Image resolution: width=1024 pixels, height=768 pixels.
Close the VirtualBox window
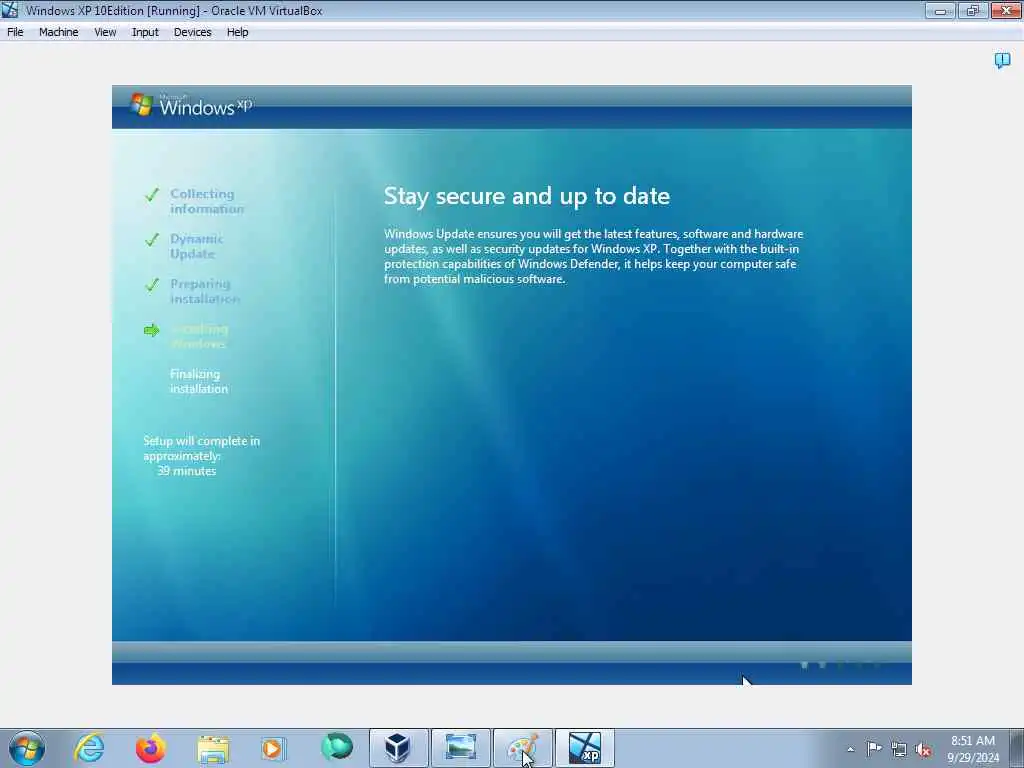click(1006, 10)
